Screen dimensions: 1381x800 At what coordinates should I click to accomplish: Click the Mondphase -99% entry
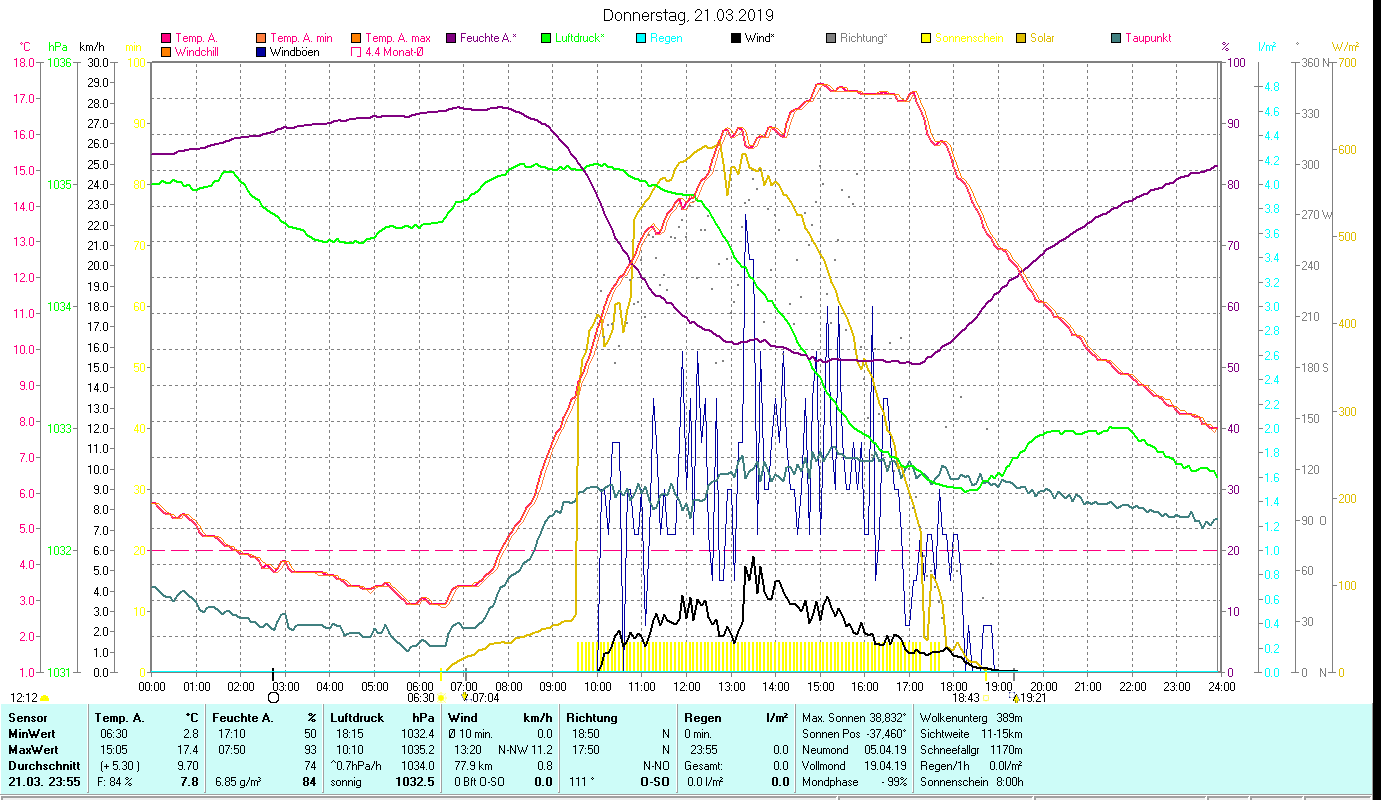[855, 781]
